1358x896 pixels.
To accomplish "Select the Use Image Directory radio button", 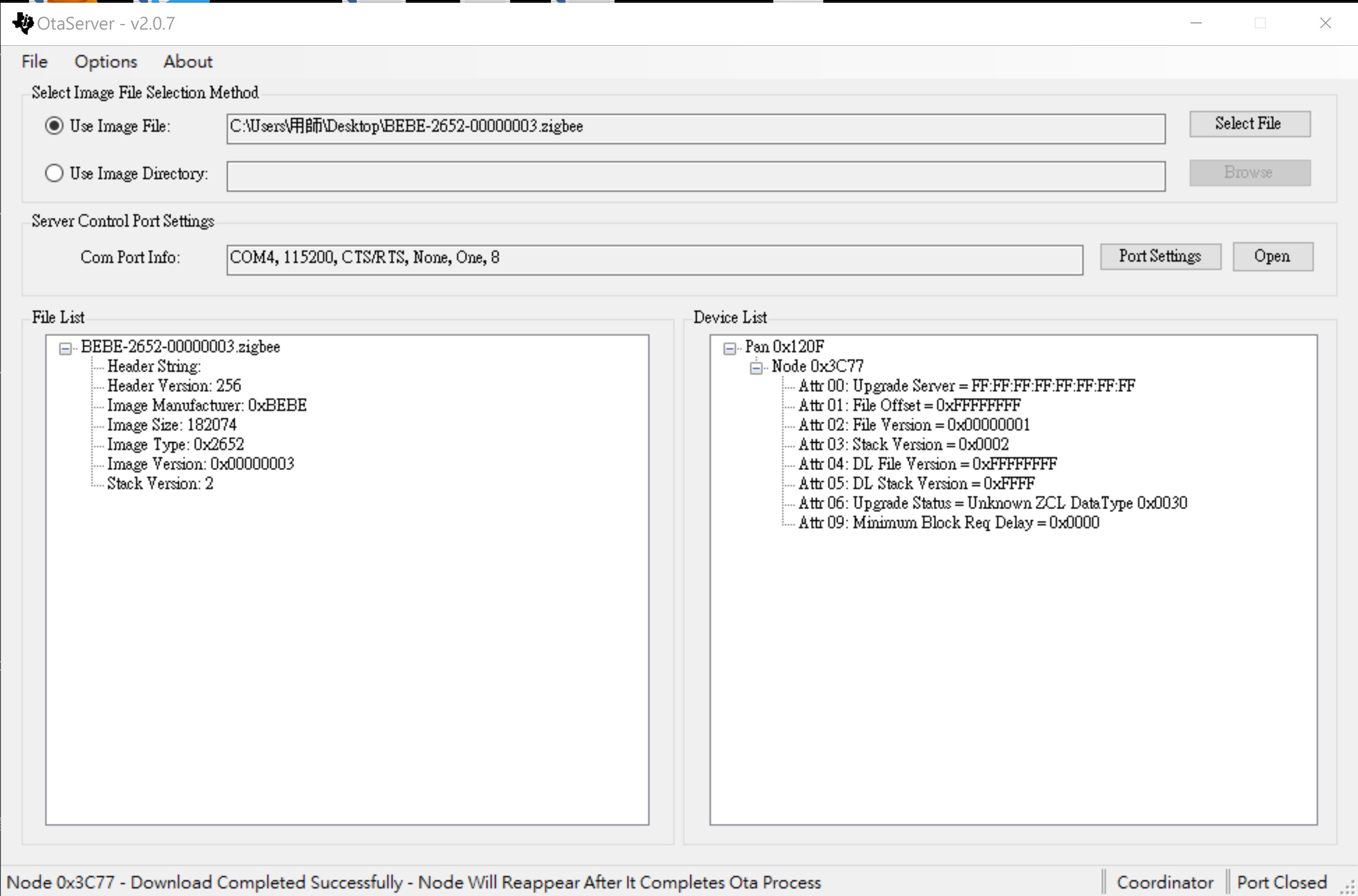I will (x=54, y=173).
